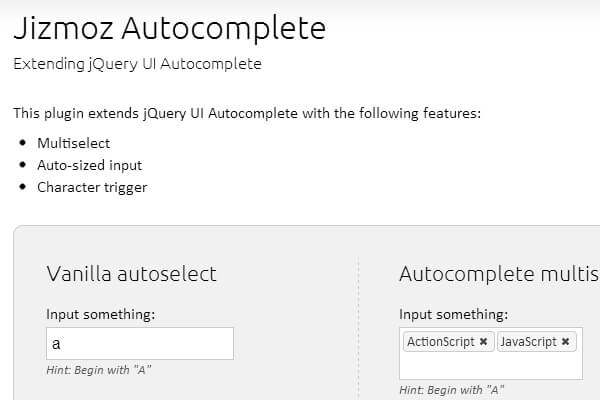600x400 pixels.
Task: Click the Vanilla autoselect heading
Action: click(131, 275)
